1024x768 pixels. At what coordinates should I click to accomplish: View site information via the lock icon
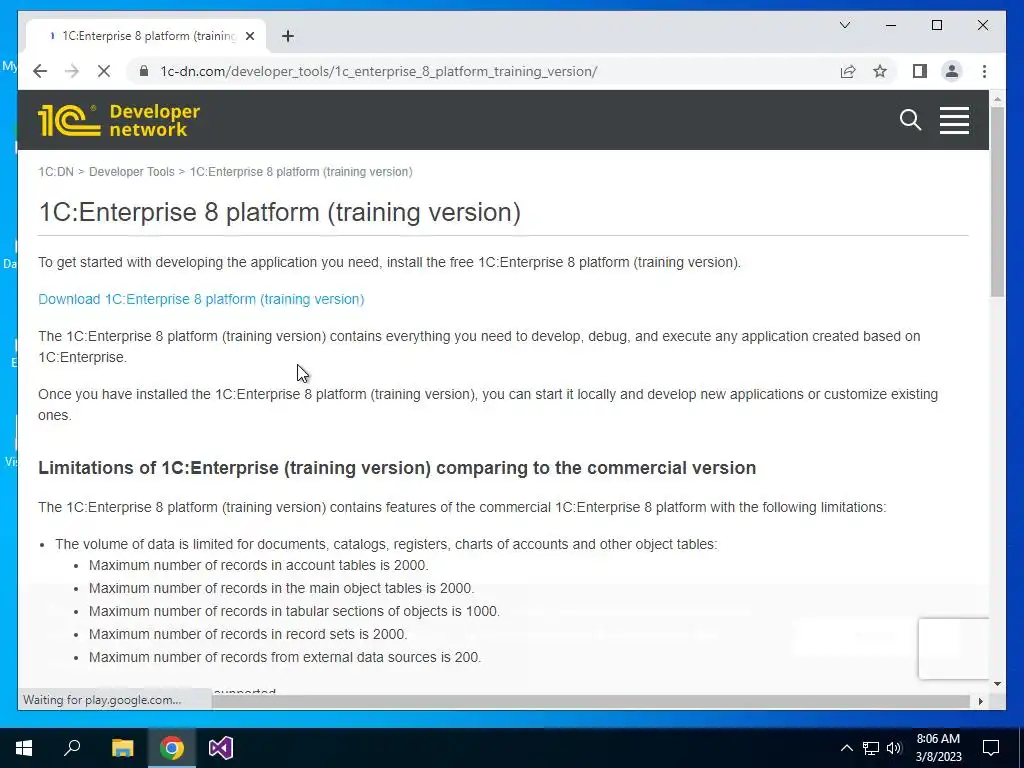tap(144, 71)
